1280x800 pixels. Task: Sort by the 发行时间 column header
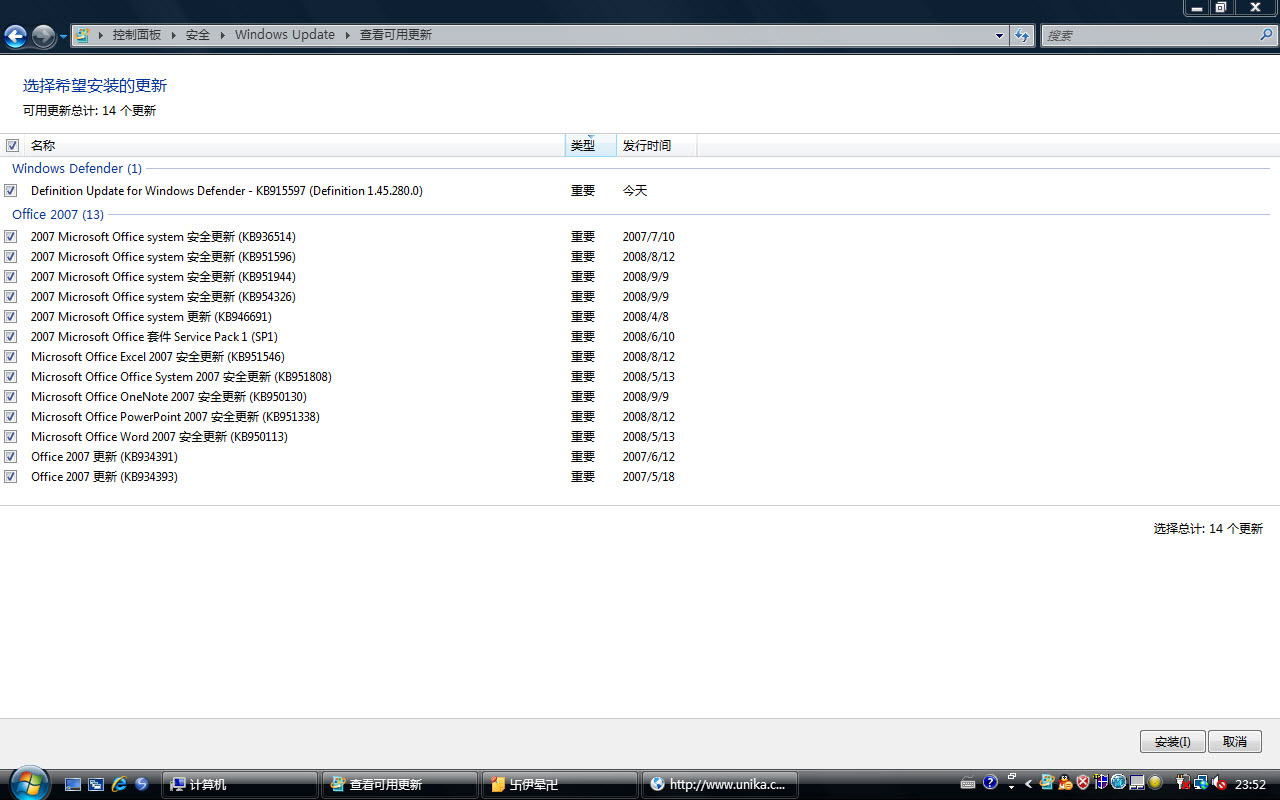click(657, 146)
